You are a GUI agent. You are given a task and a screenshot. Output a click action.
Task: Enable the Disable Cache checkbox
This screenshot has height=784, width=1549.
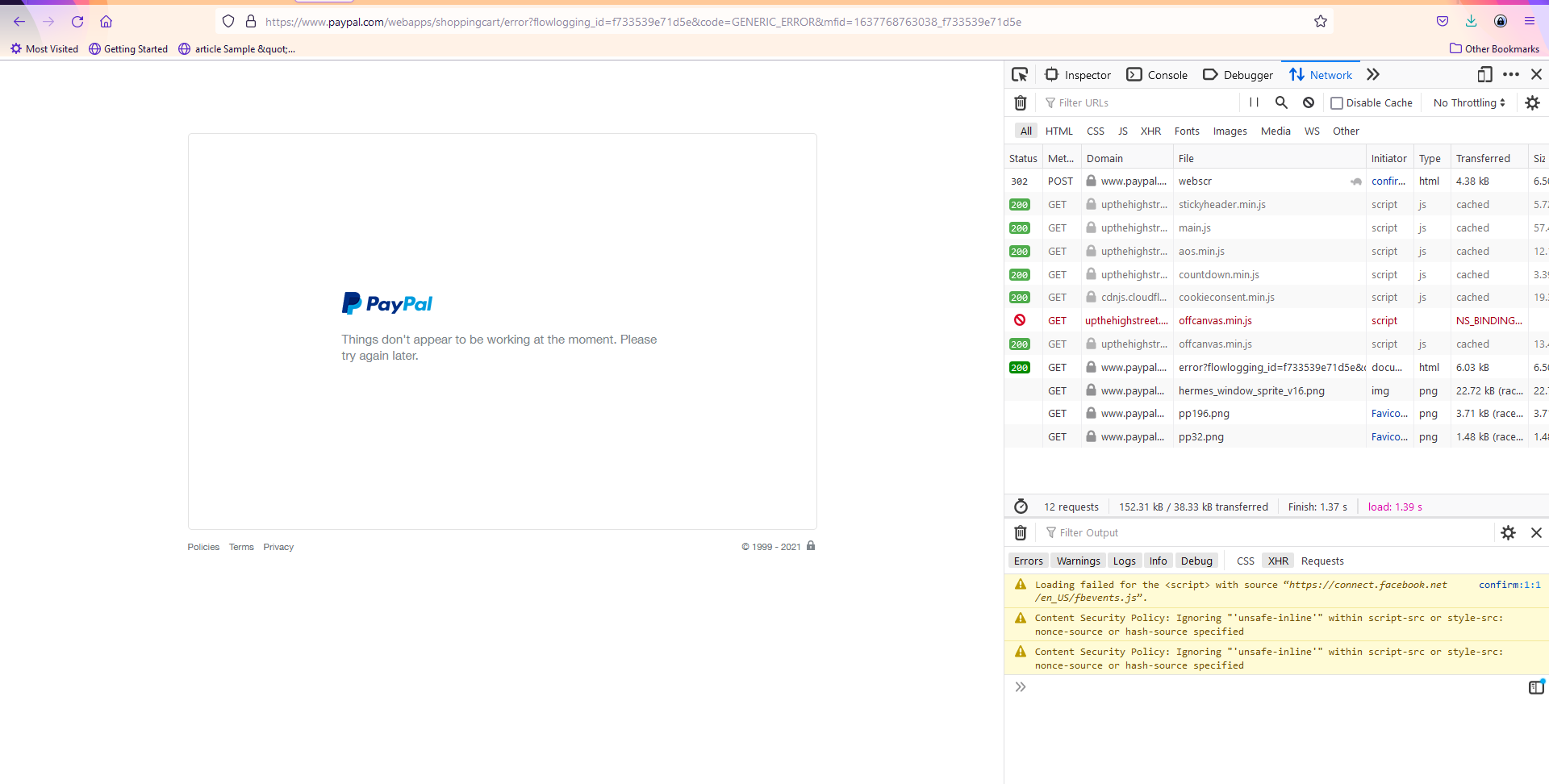coord(1337,103)
